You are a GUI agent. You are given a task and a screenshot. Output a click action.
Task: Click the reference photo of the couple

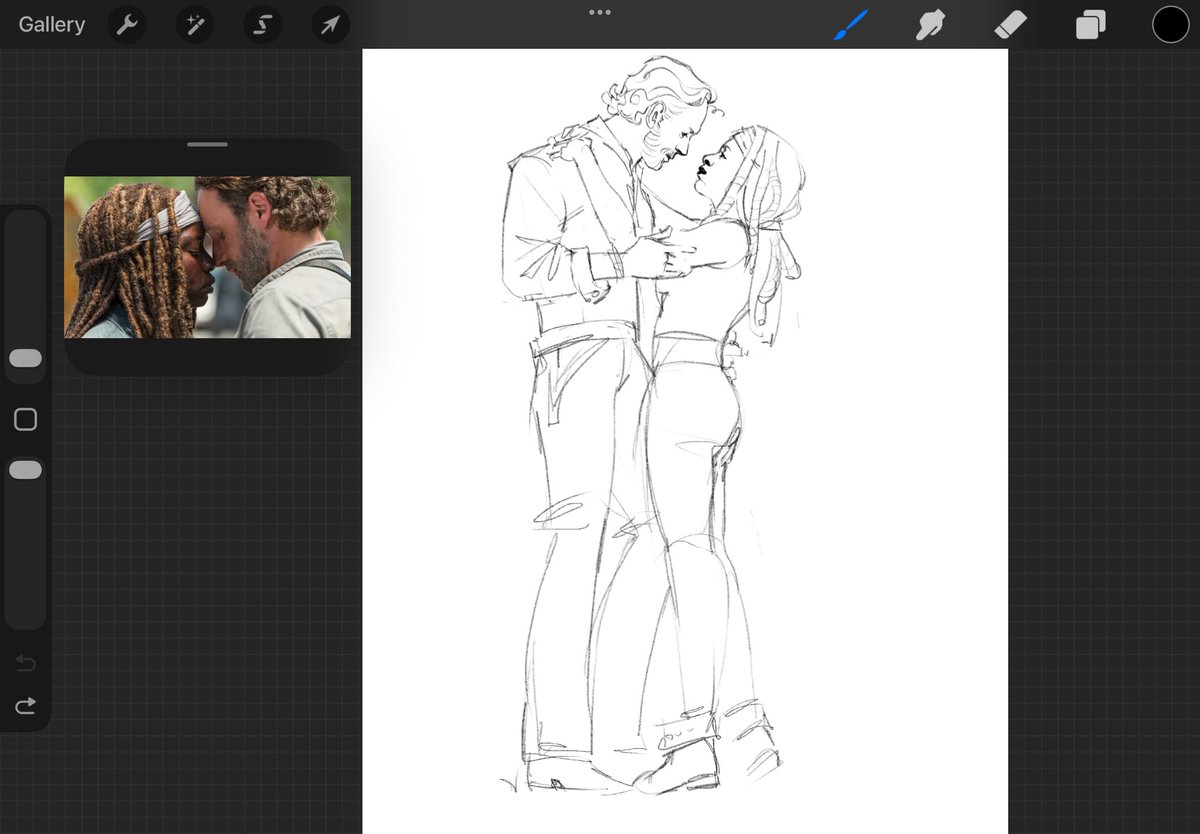(x=207, y=257)
